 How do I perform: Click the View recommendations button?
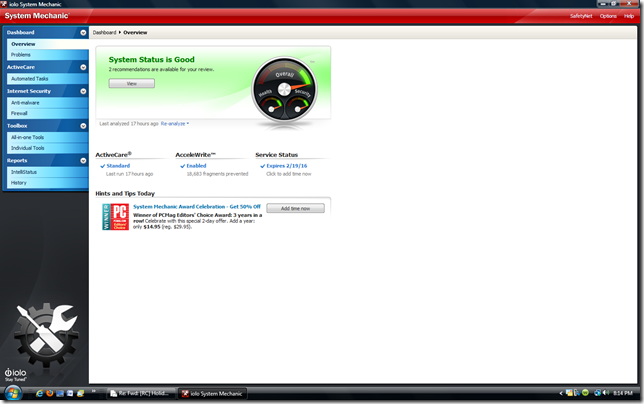coord(132,83)
